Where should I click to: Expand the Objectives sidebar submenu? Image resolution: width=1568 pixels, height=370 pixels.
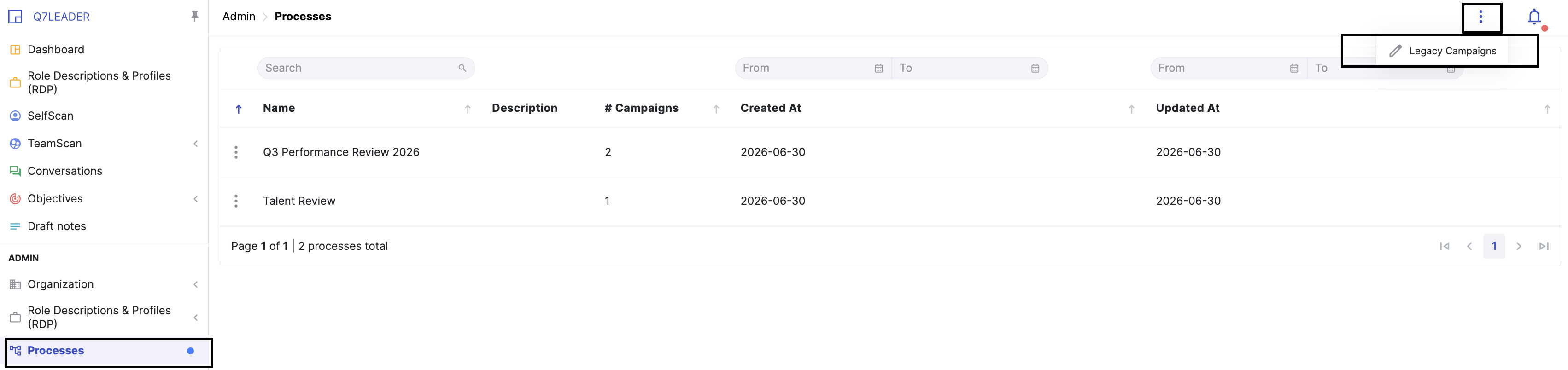(195, 199)
